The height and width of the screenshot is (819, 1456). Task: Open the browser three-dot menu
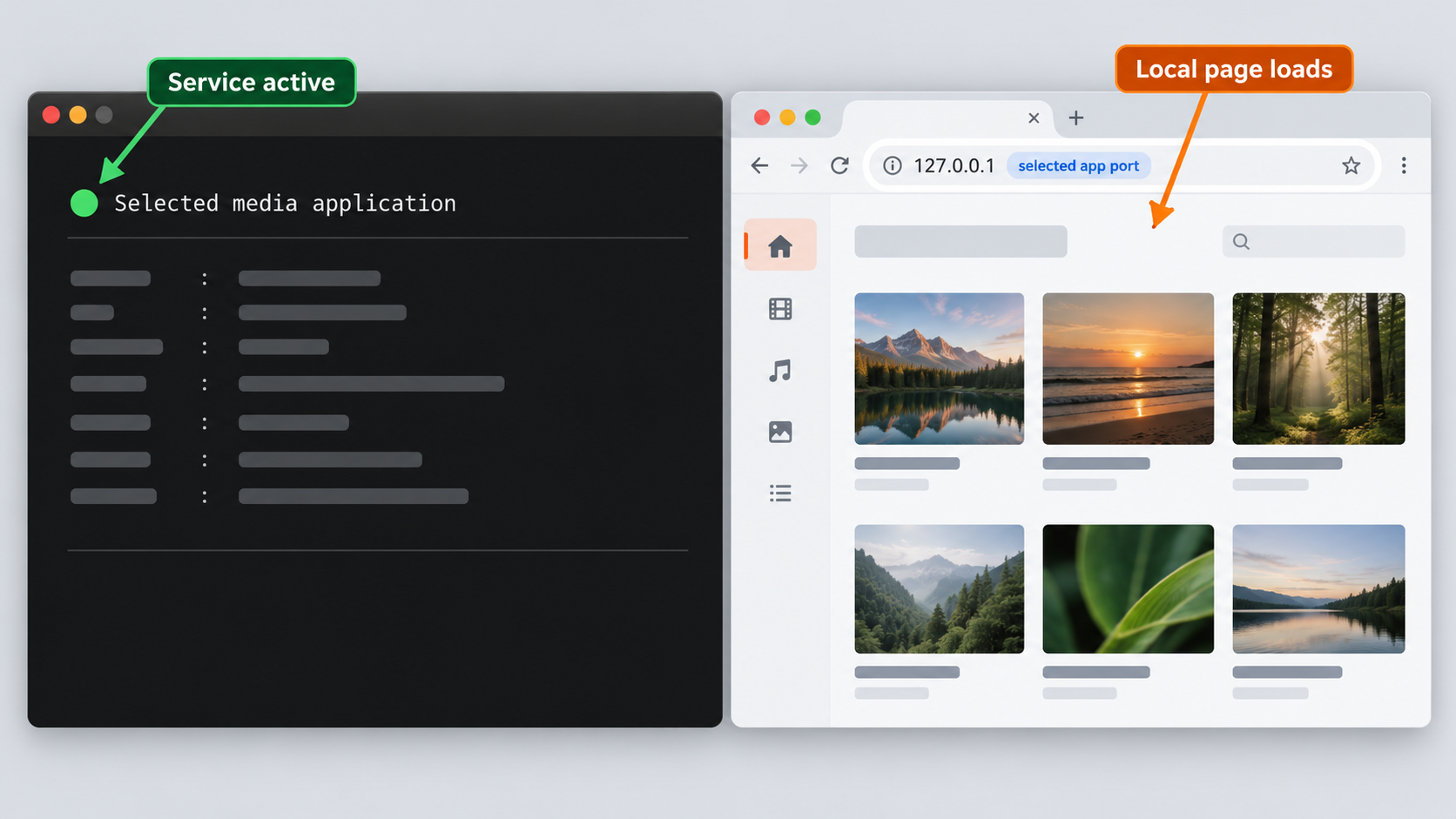pos(1404,165)
